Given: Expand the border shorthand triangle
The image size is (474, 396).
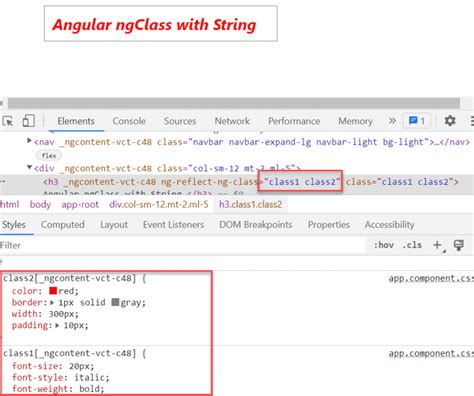Looking at the screenshot, I should [x=52, y=302].
